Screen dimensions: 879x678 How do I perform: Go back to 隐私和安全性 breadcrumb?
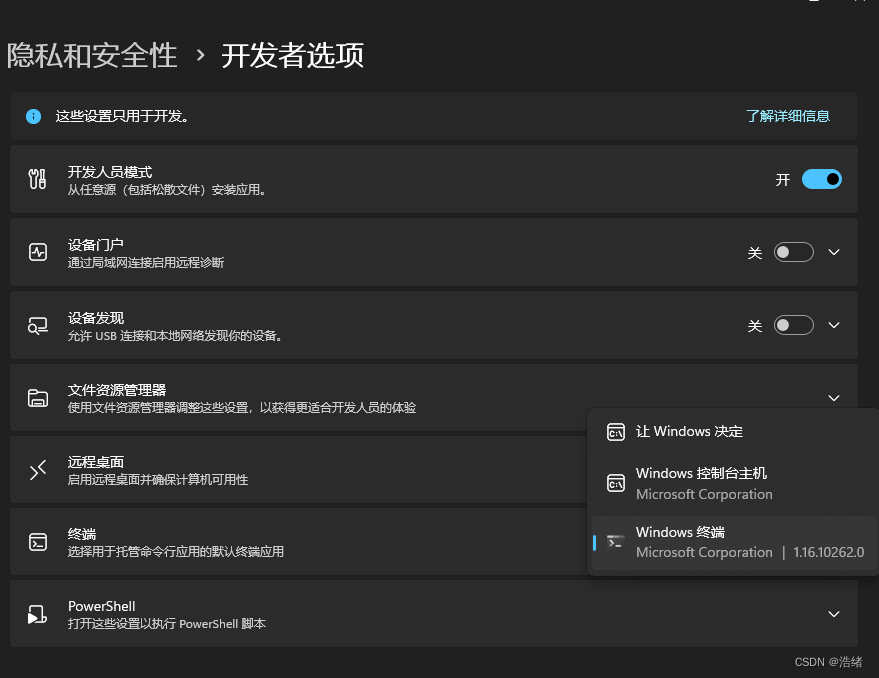(x=92, y=55)
